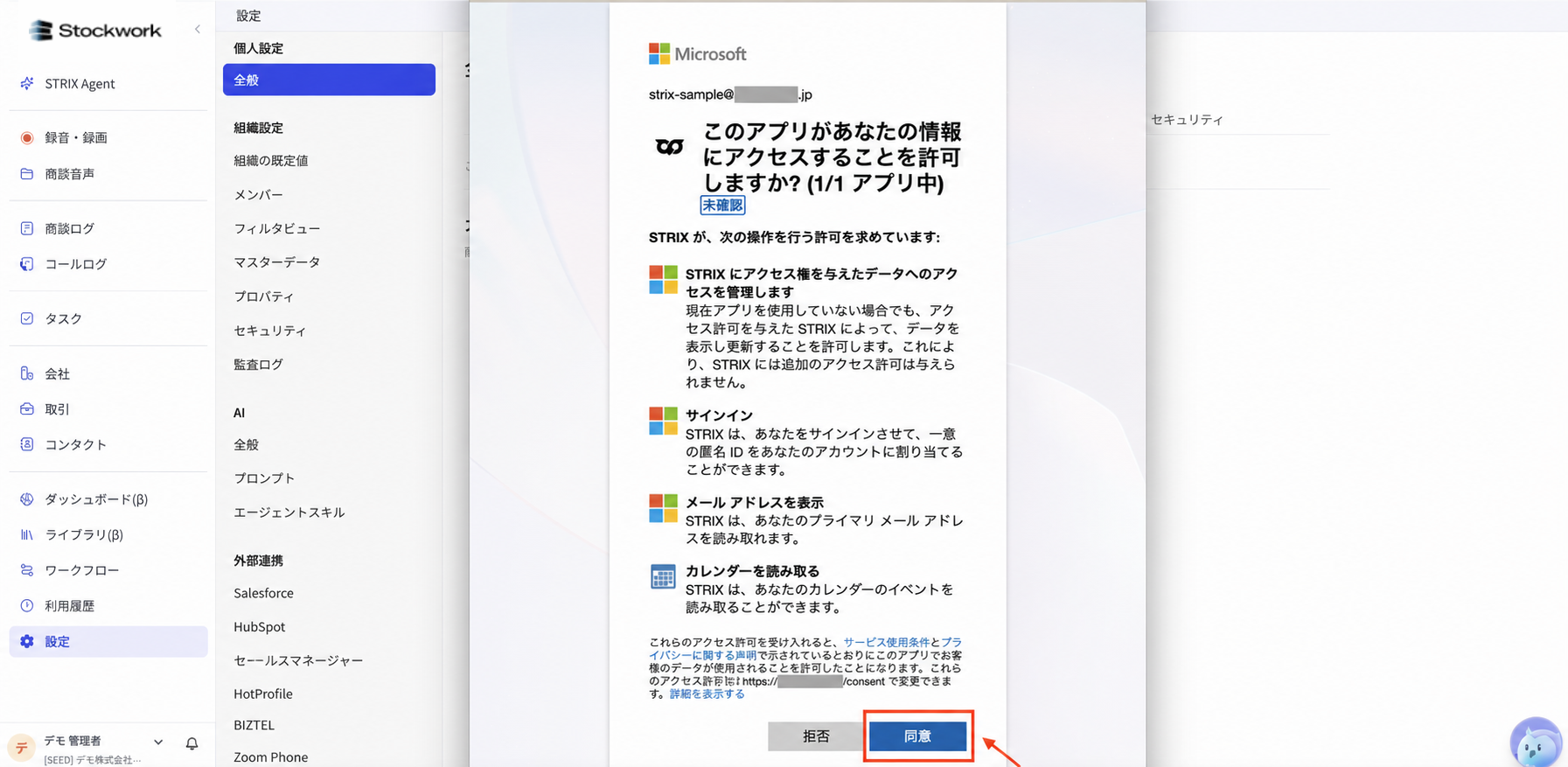Open エージェントスキル settings
The width and height of the screenshot is (1568, 767).
[289, 512]
